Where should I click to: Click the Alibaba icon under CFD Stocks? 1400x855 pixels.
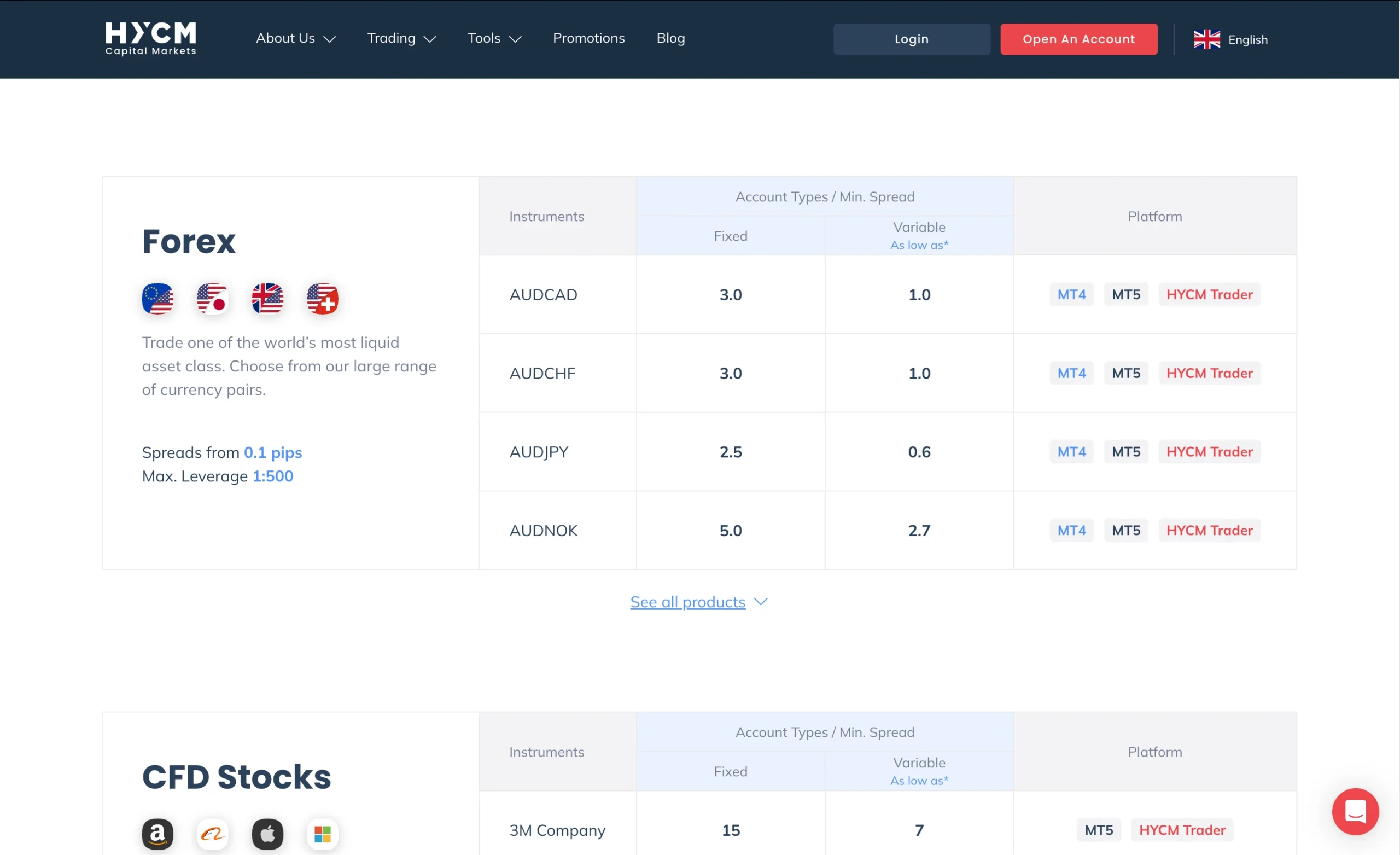click(x=213, y=834)
